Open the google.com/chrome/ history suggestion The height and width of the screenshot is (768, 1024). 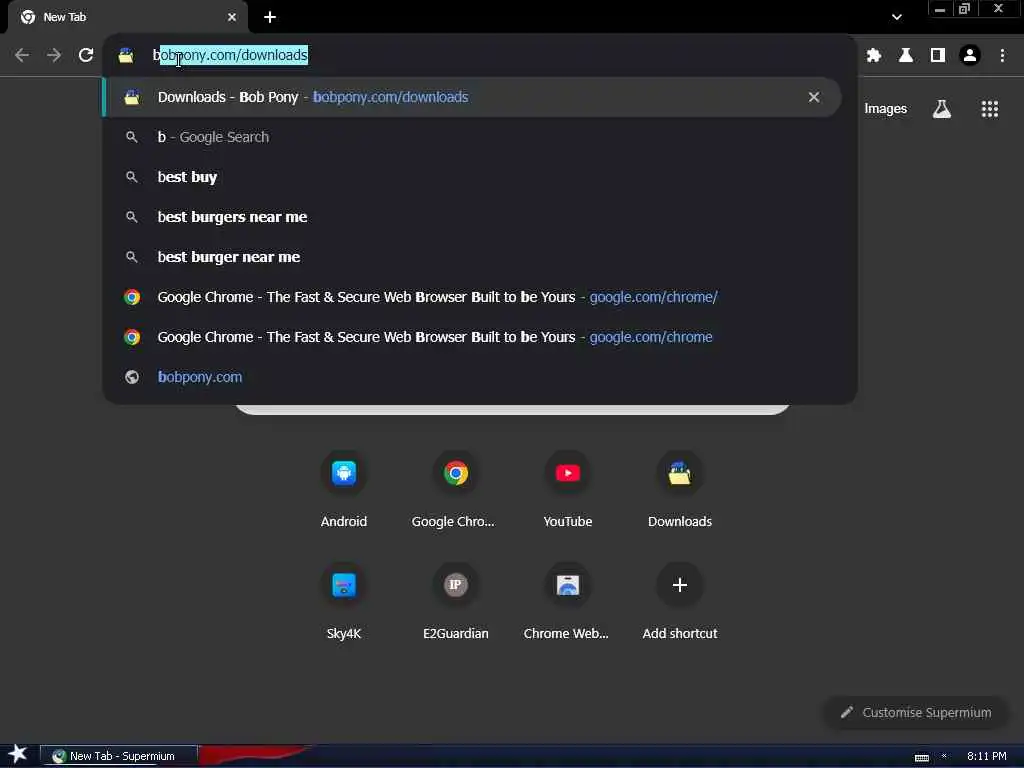point(472,297)
